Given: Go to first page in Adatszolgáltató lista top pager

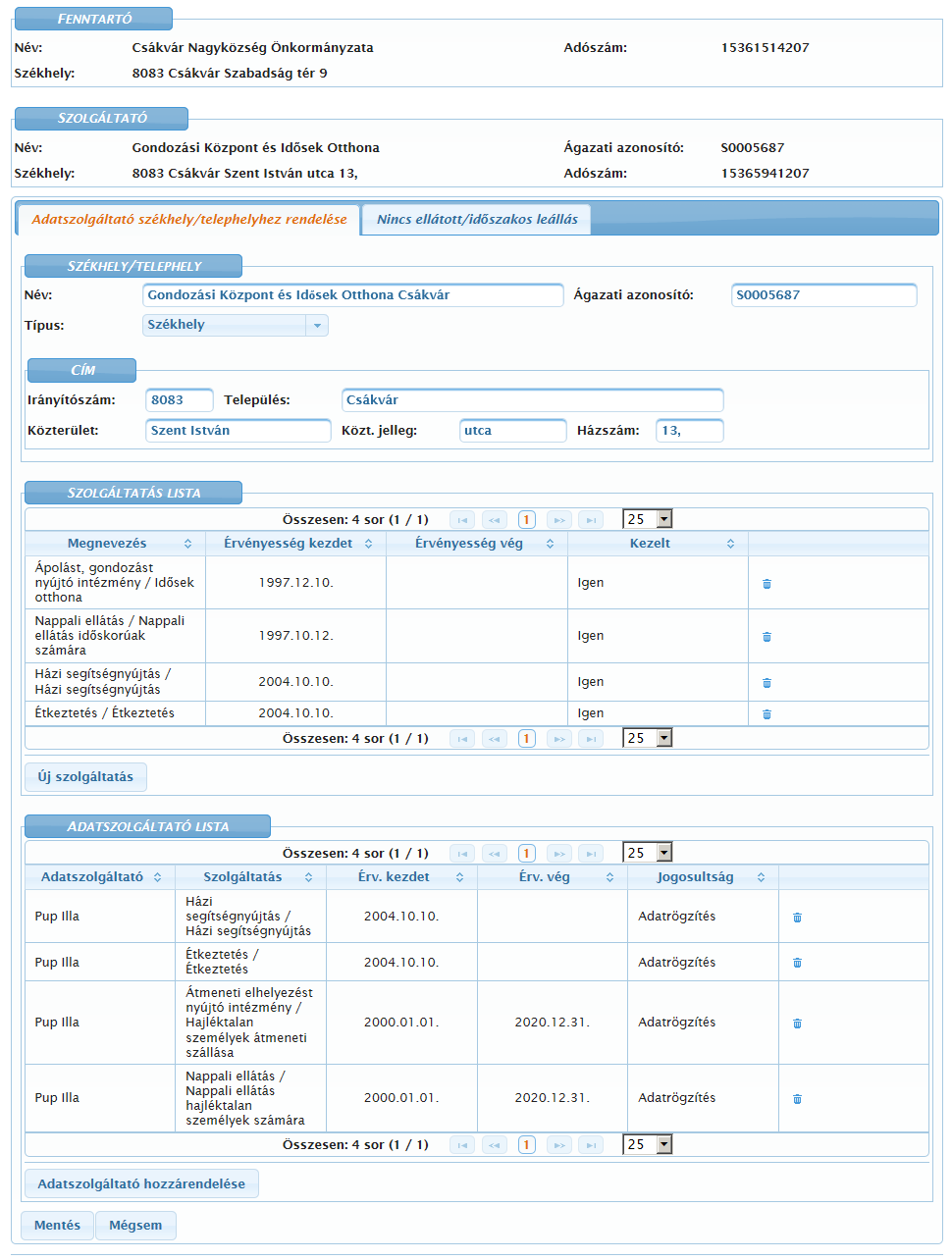Looking at the screenshot, I should (462, 854).
